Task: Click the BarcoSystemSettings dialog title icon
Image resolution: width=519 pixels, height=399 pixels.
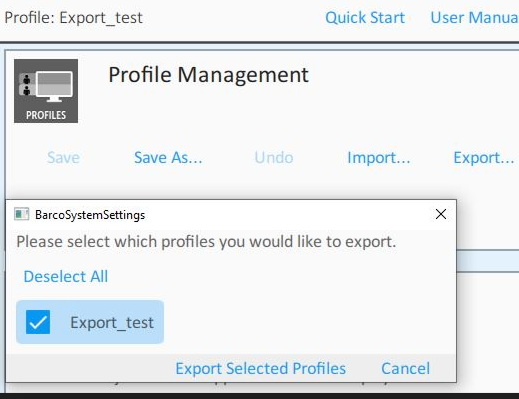Action: click(22, 214)
